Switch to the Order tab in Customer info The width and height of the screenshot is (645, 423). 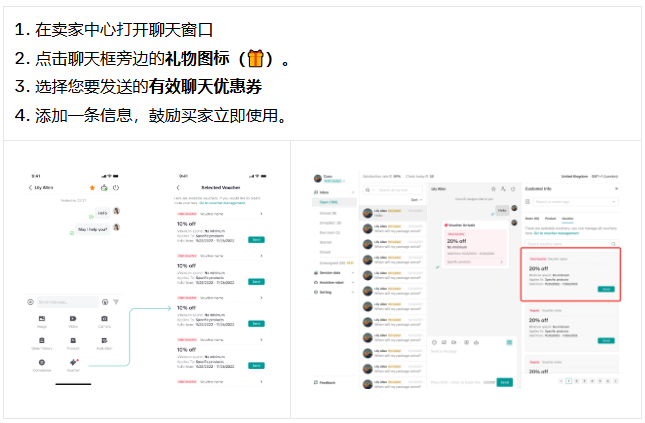click(532, 218)
